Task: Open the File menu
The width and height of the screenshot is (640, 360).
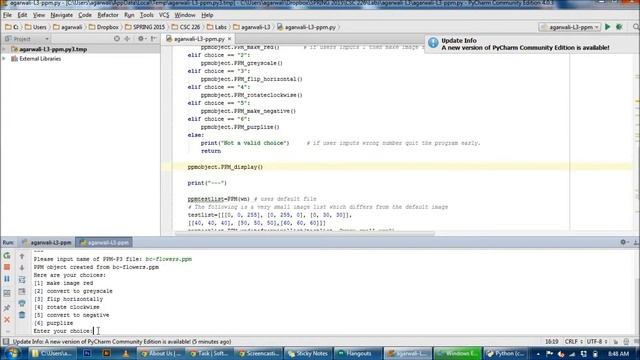Action: point(7,15)
